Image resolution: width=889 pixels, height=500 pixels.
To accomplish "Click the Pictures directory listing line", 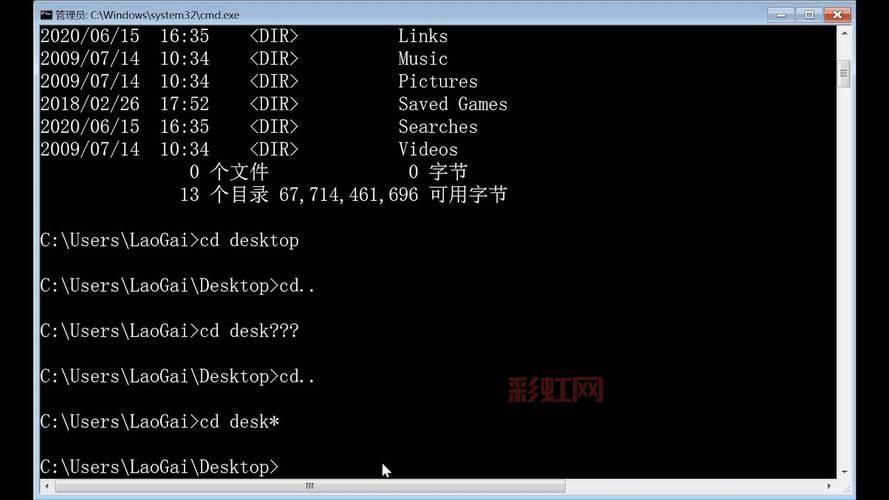I will click(259, 82).
